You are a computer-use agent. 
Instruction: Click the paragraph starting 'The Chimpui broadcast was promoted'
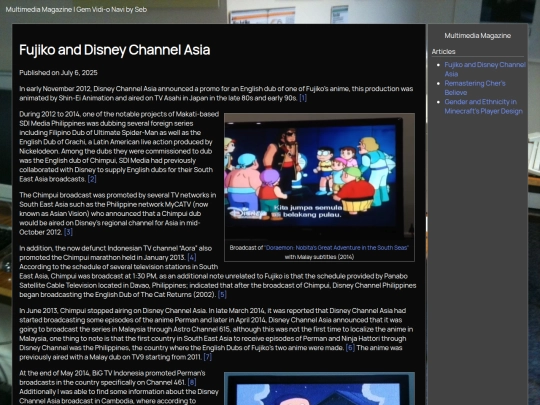tap(118, 214)
